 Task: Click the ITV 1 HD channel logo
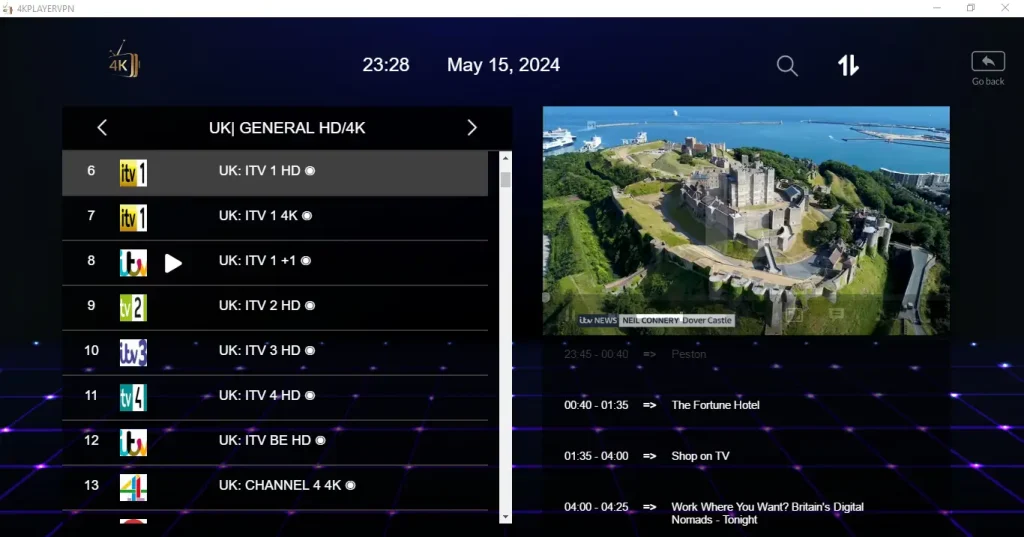[133, 173]
